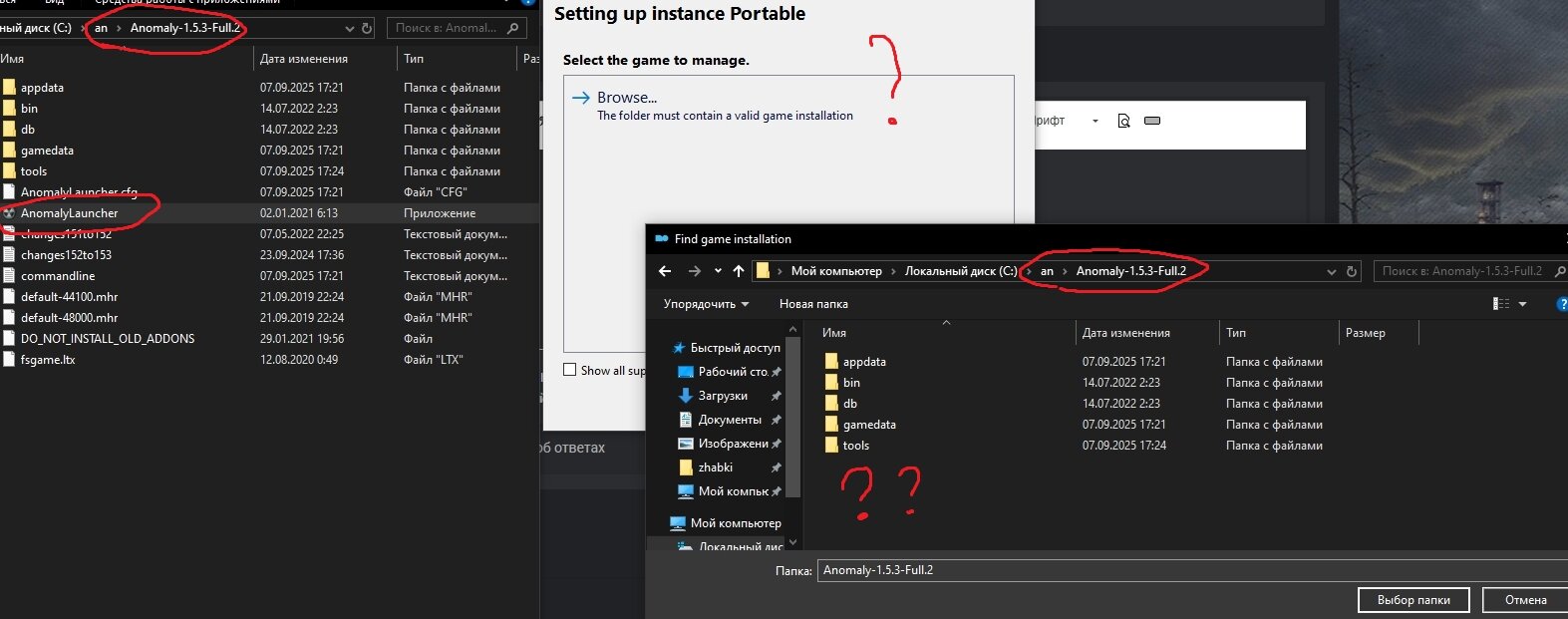Open the Вид ribbon tab in Explorer
The height and width of the screenshot is (619, 1568).
(54, 3)
